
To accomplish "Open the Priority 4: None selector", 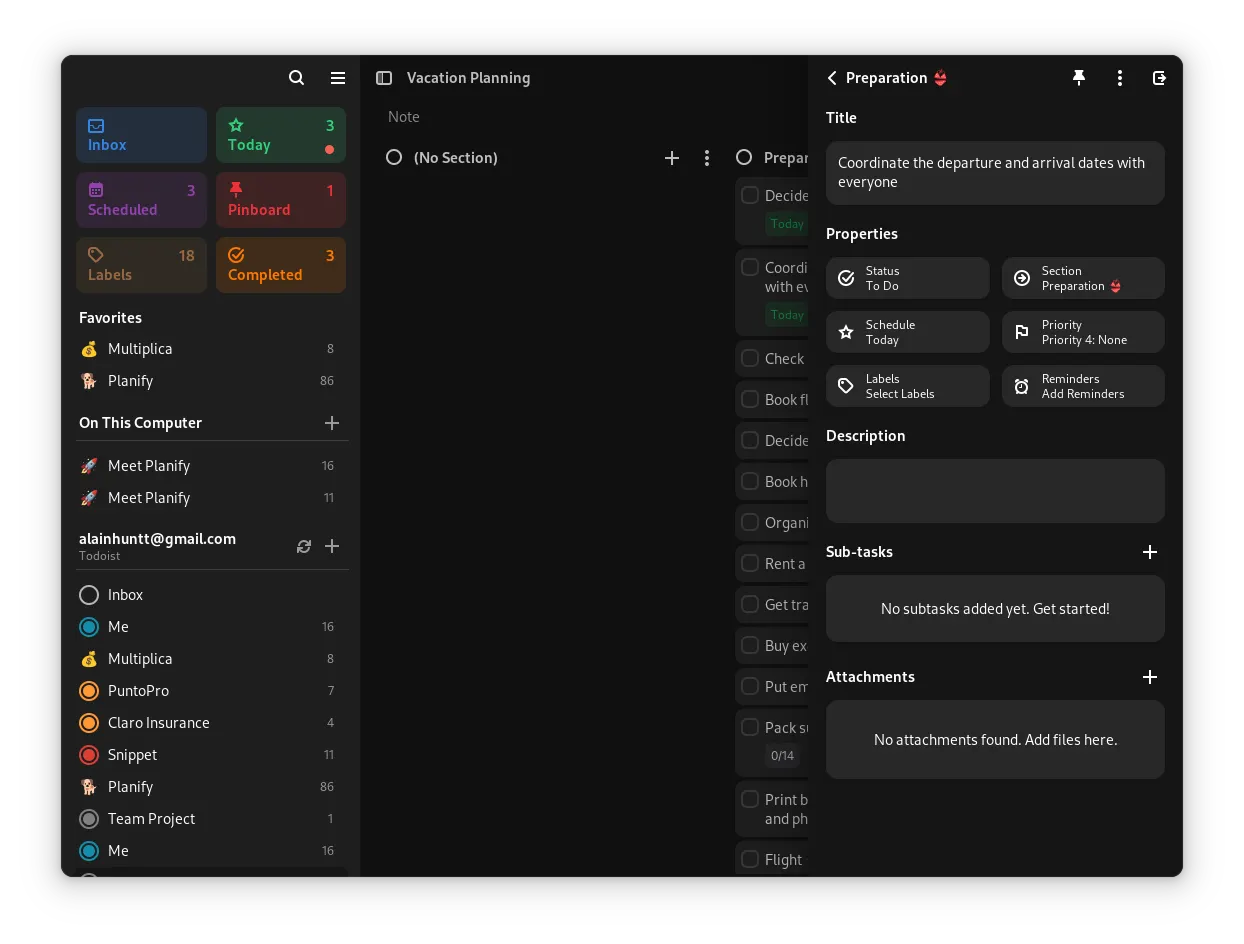I will pos(1083,332).
